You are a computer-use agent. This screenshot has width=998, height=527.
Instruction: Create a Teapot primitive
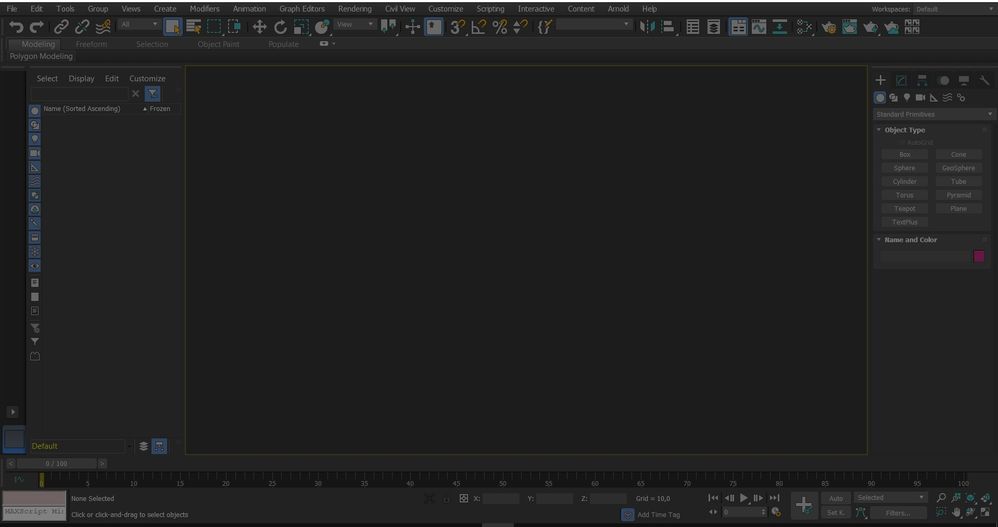[904, 209]
